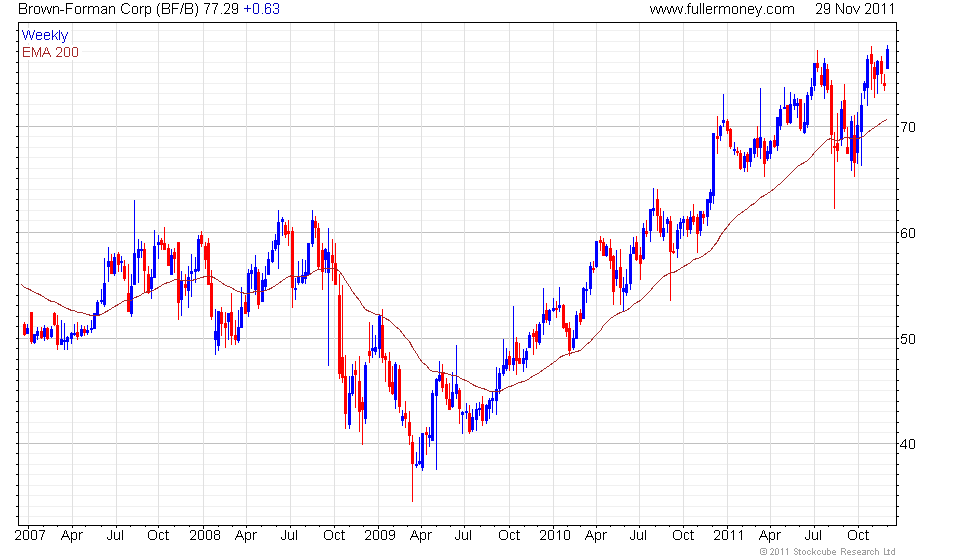Click the 2009 year axis label
The image size is (980, 560).
click(380, 536)
